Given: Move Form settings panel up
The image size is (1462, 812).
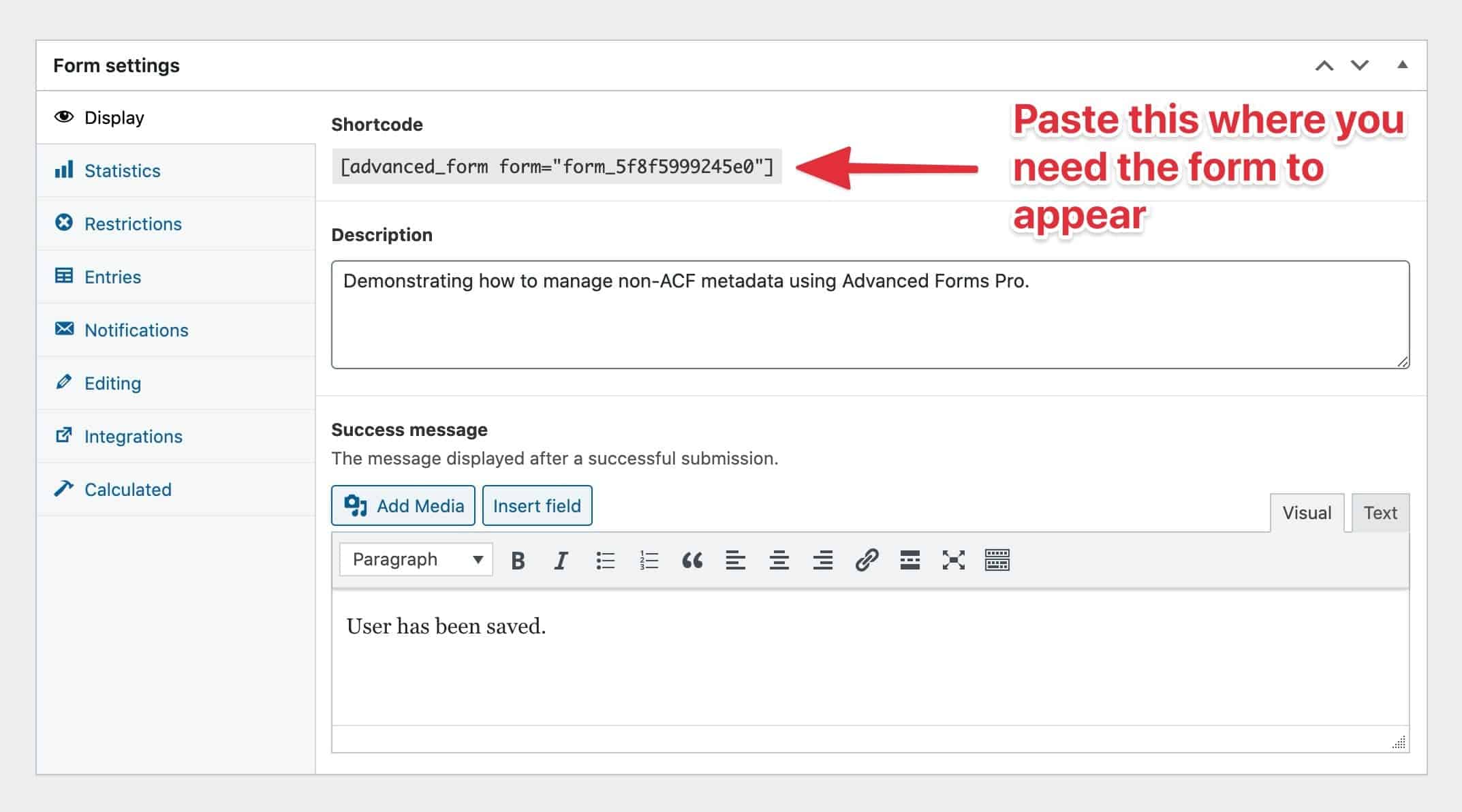Looking at the screenshot, I should point(1324,65).
